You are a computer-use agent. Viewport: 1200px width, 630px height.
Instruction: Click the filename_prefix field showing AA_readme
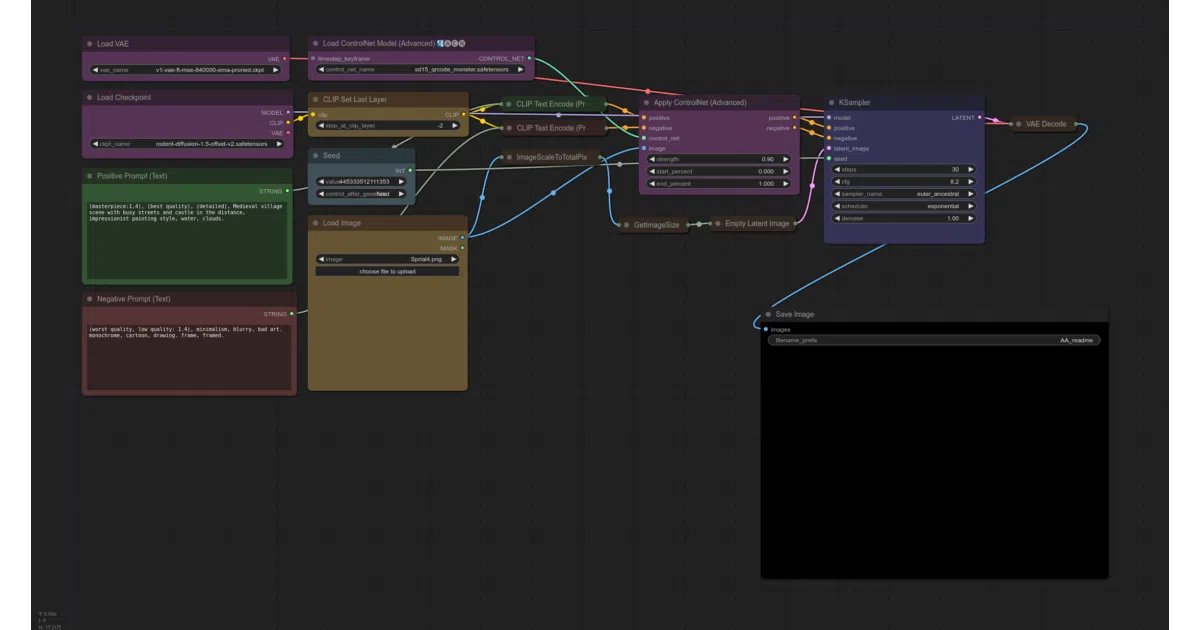[x=934, y=340]
